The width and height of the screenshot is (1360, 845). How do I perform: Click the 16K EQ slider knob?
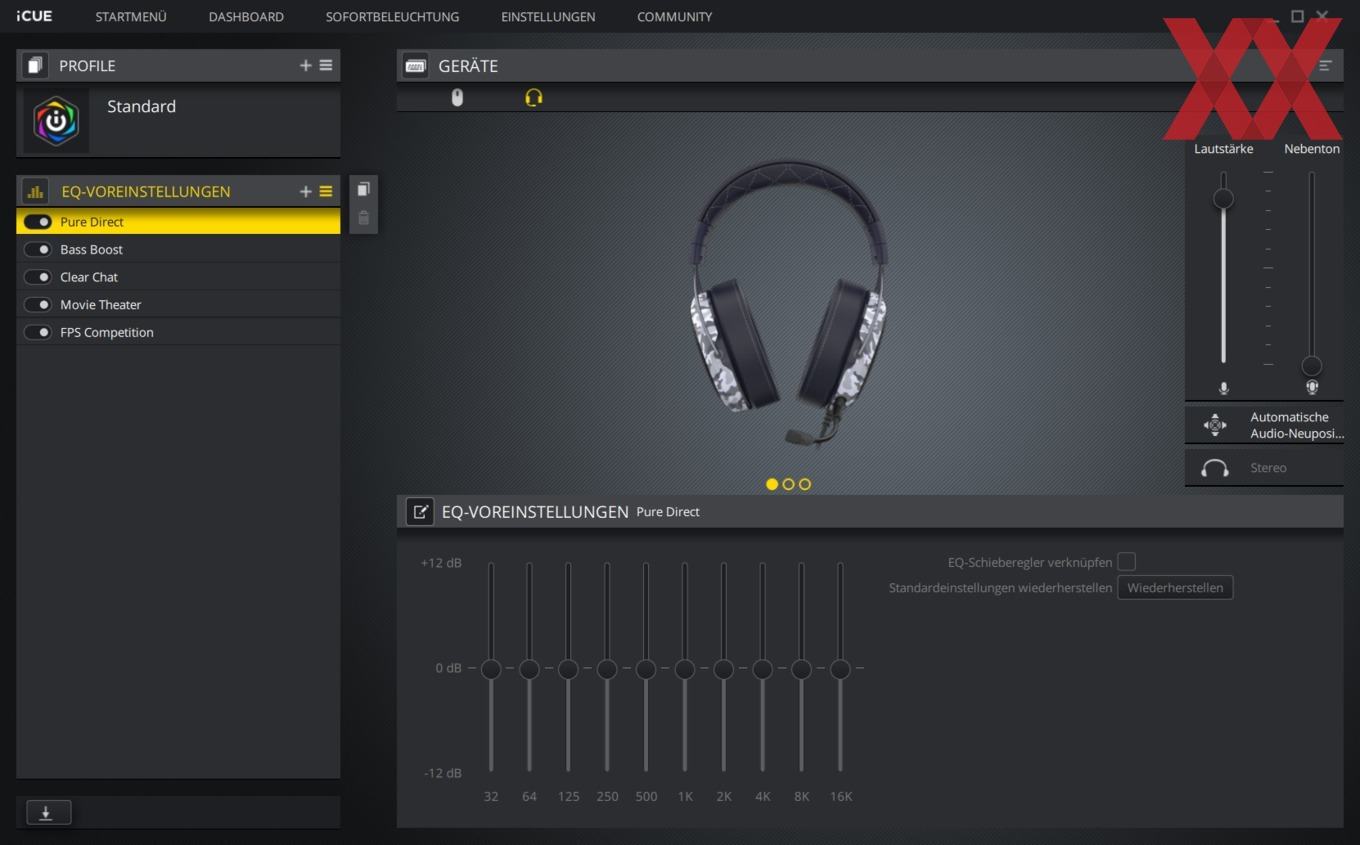[840, 669]
